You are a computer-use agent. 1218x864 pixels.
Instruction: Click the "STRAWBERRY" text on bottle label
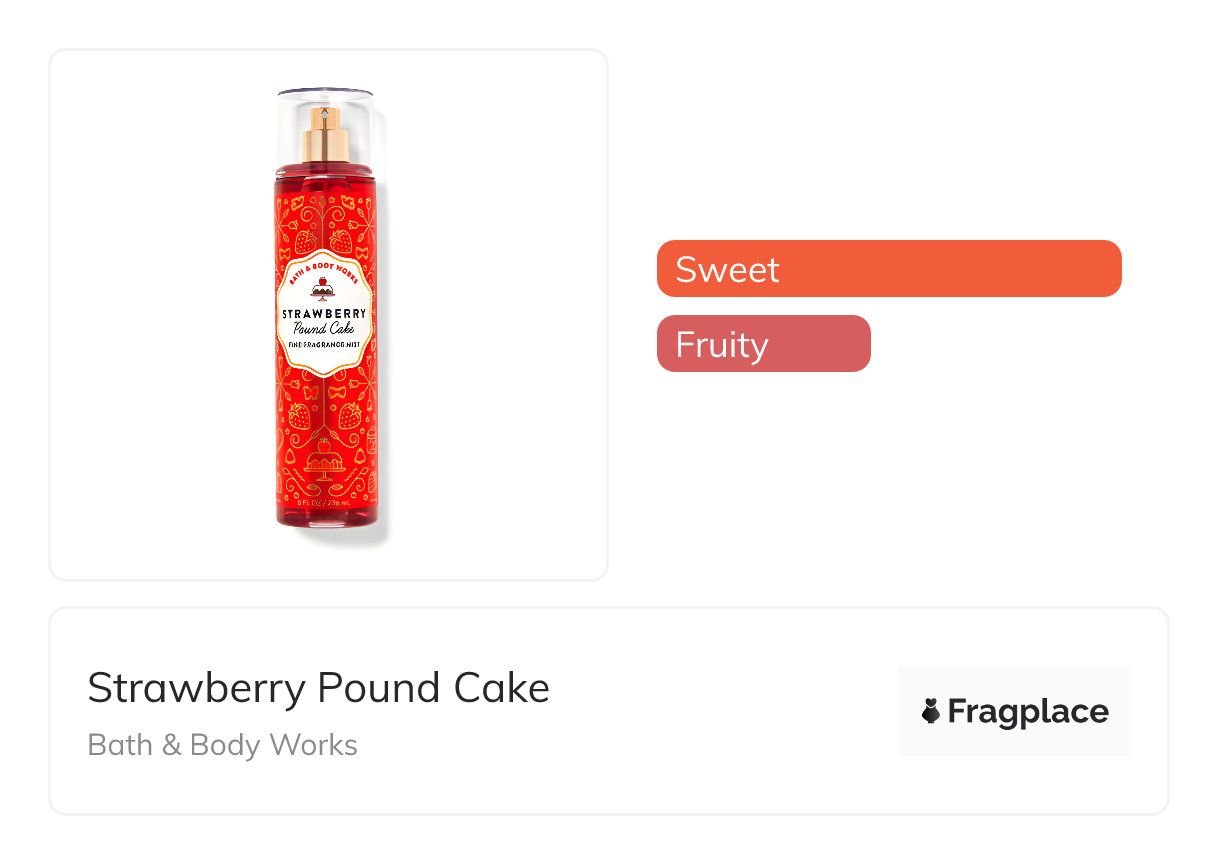coord(326,314)
